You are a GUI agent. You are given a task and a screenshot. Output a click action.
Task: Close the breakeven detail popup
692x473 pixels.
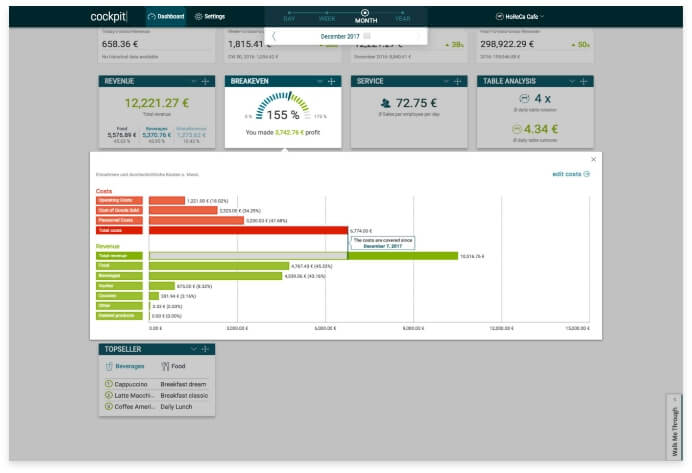[x=593, y=159]
